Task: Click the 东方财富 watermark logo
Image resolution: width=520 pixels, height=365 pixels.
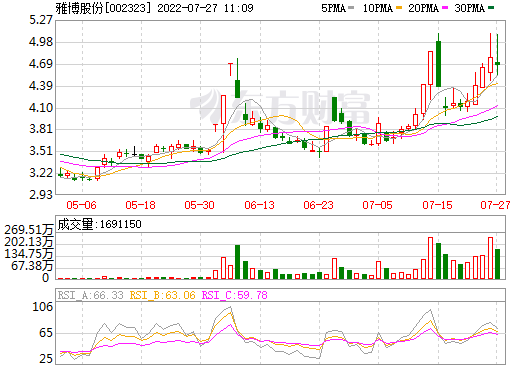Action: tap(280, 107)
